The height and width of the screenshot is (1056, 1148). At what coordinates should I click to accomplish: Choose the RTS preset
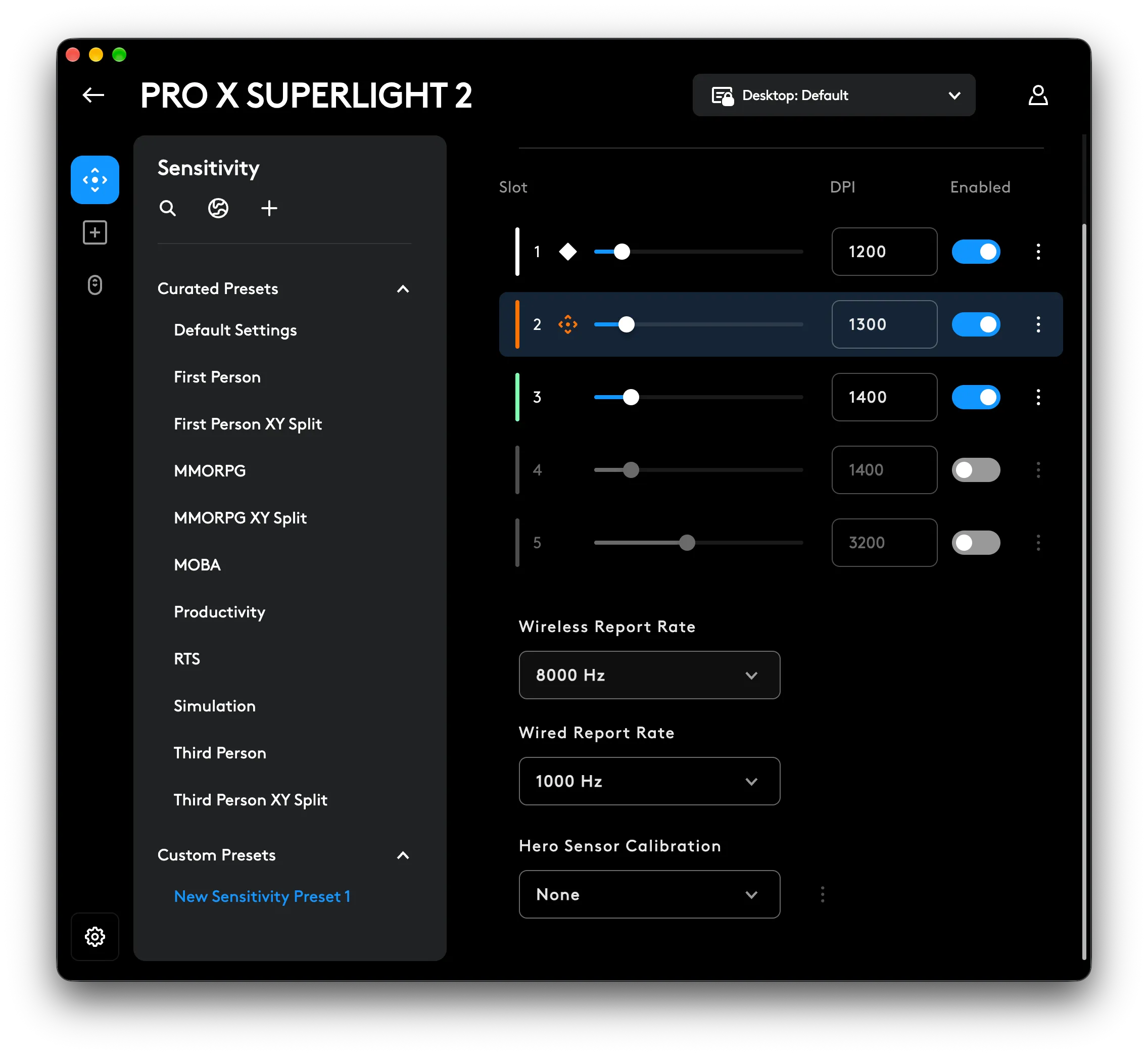[187, 659]
